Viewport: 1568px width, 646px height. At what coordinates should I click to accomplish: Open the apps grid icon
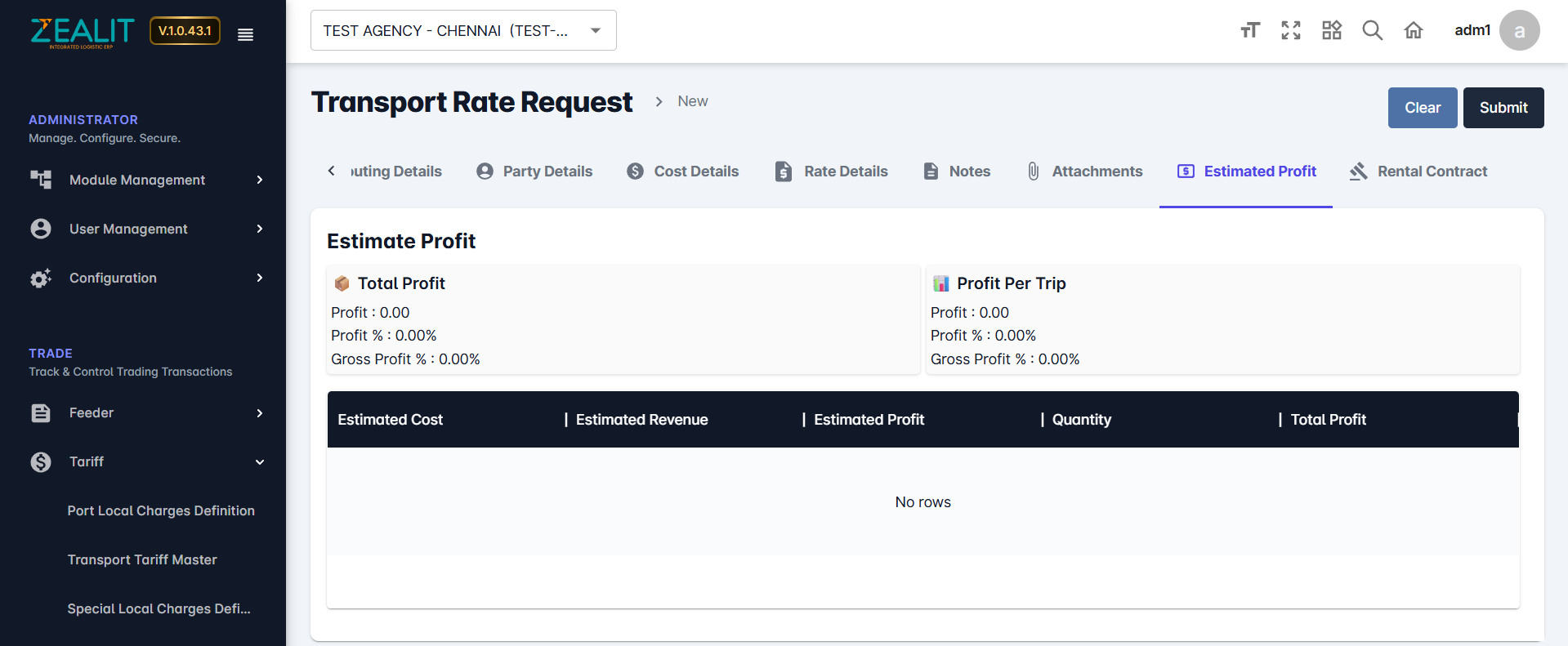[x=1331, y=31]
